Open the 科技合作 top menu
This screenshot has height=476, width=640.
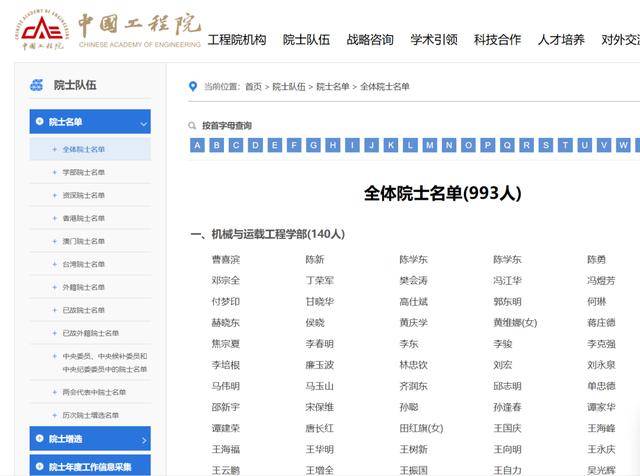tap(497, 40)
